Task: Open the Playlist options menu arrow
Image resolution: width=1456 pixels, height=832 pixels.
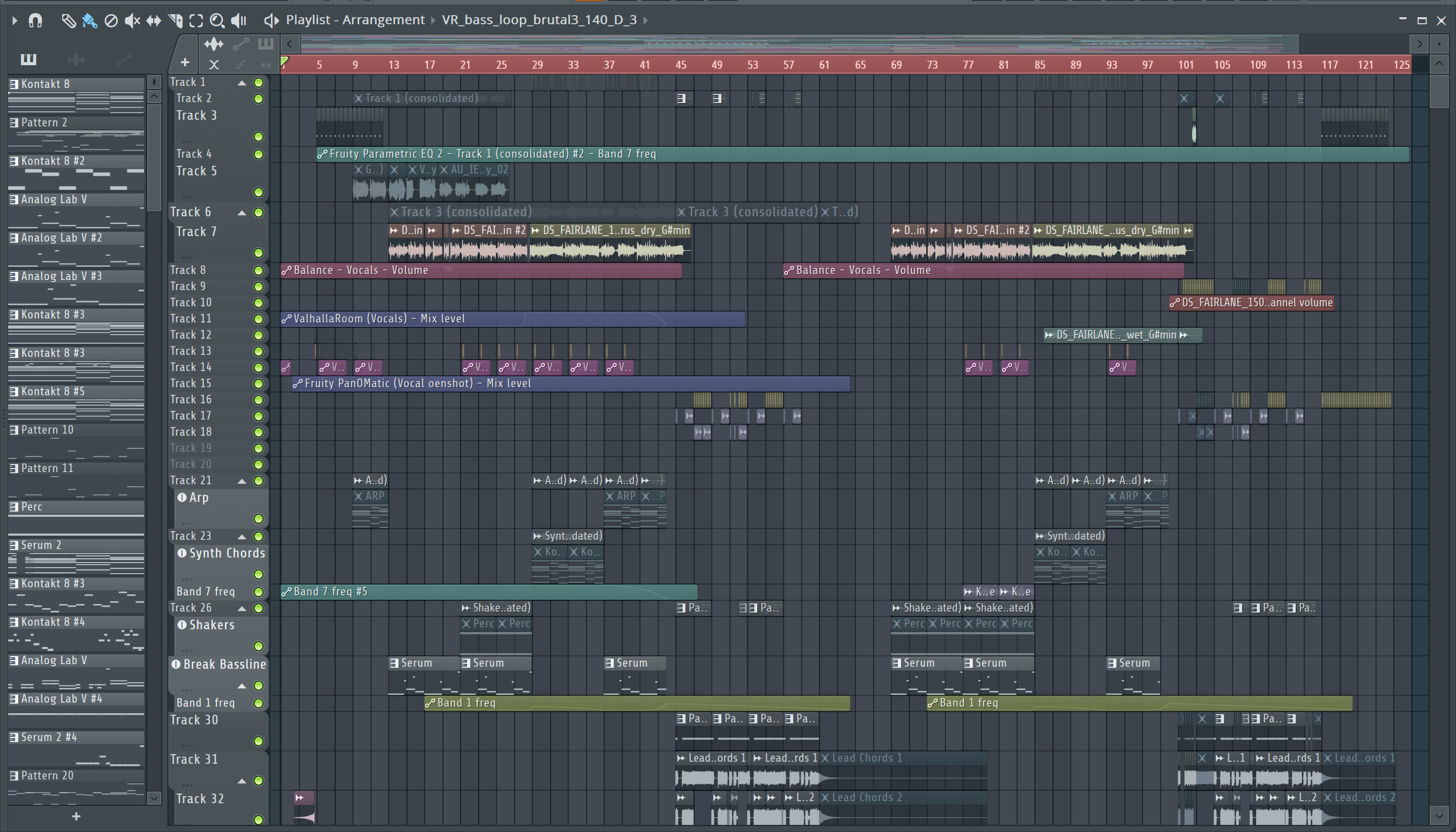Action: coord(14,21)
